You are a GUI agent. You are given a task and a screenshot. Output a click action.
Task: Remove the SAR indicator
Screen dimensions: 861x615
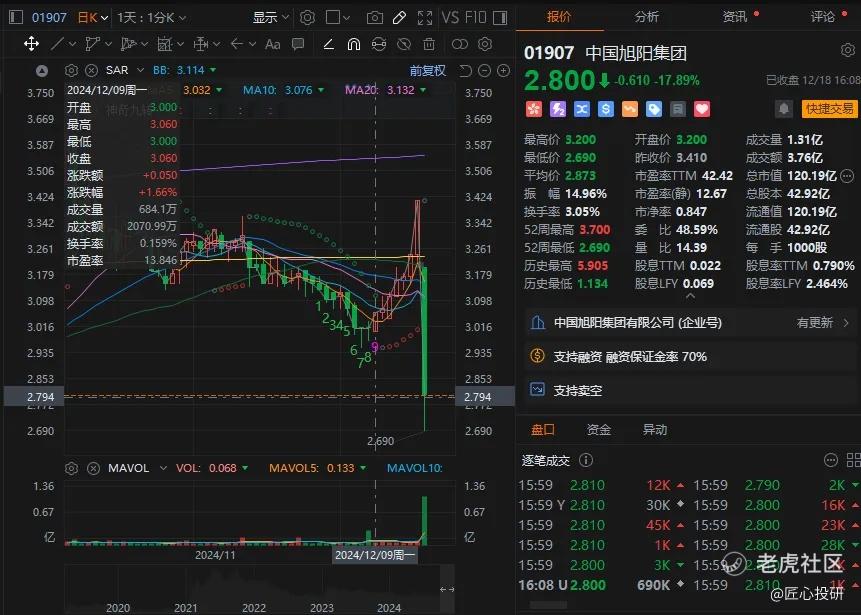92,70
